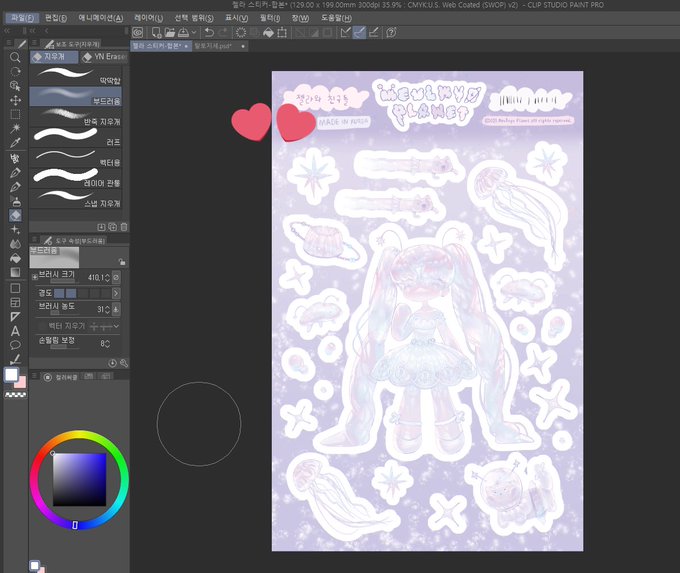This screenshot has height=573, width=680.
Task: Open Vector eraser mode dropdown
Action: pyautogui.click(x=116, y=326)
